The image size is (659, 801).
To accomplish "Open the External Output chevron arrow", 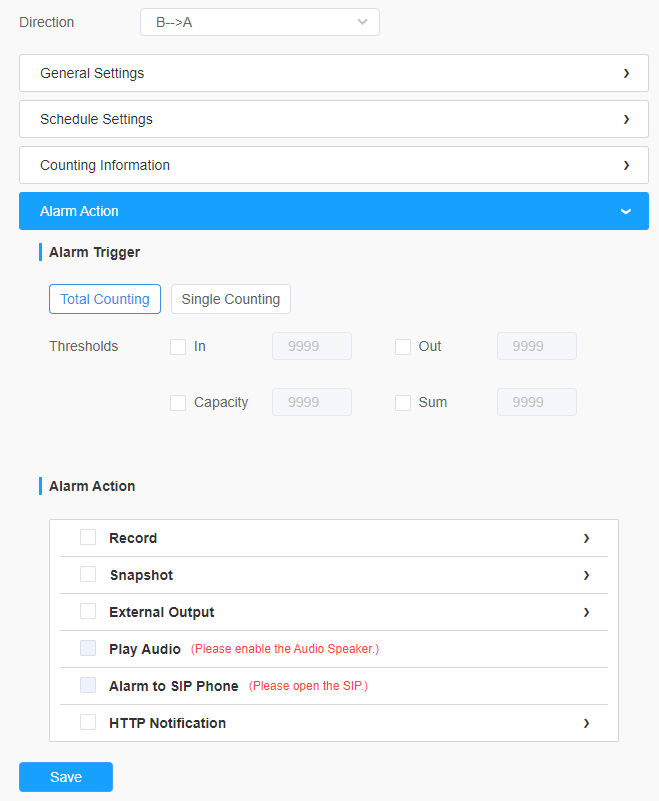I will 586,612.
